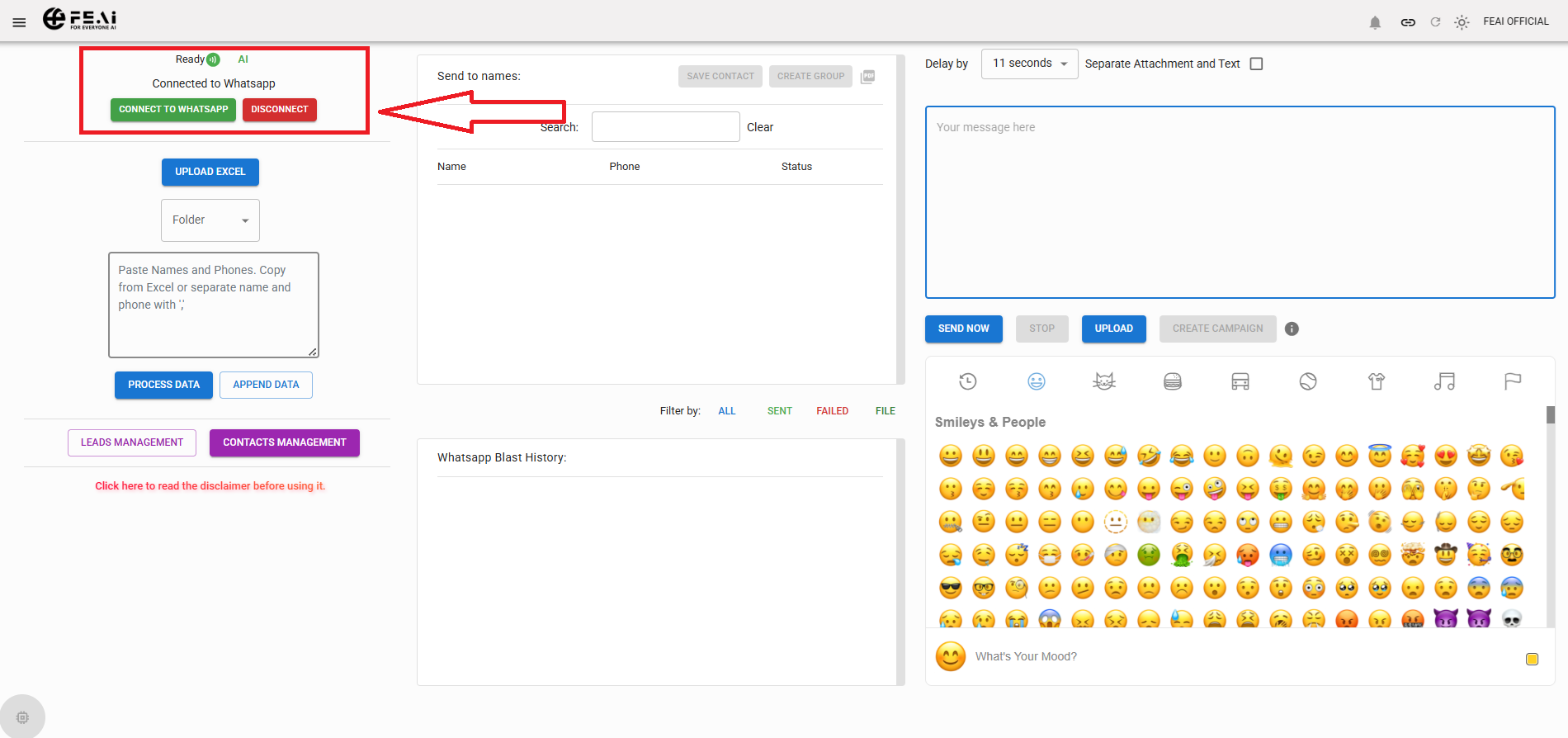Click the link chain icon in header
The height and width of the screenshot is (738, 1568).
click(x=1408, y=22)
